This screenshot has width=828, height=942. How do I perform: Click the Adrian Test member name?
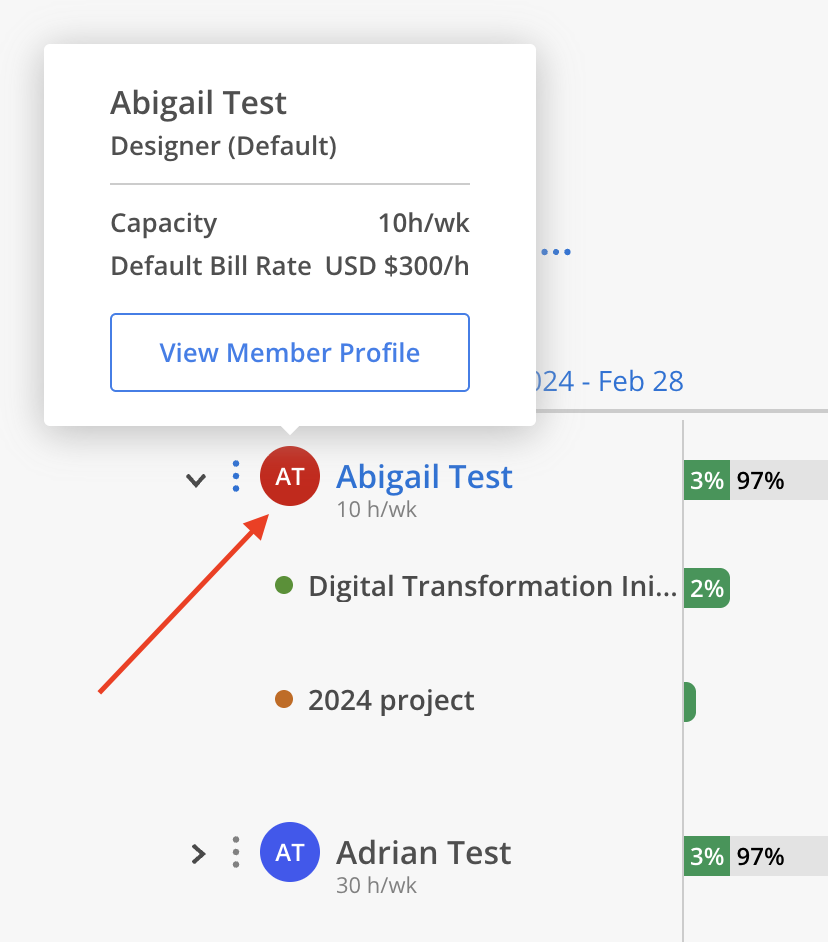tap(423, 852)
